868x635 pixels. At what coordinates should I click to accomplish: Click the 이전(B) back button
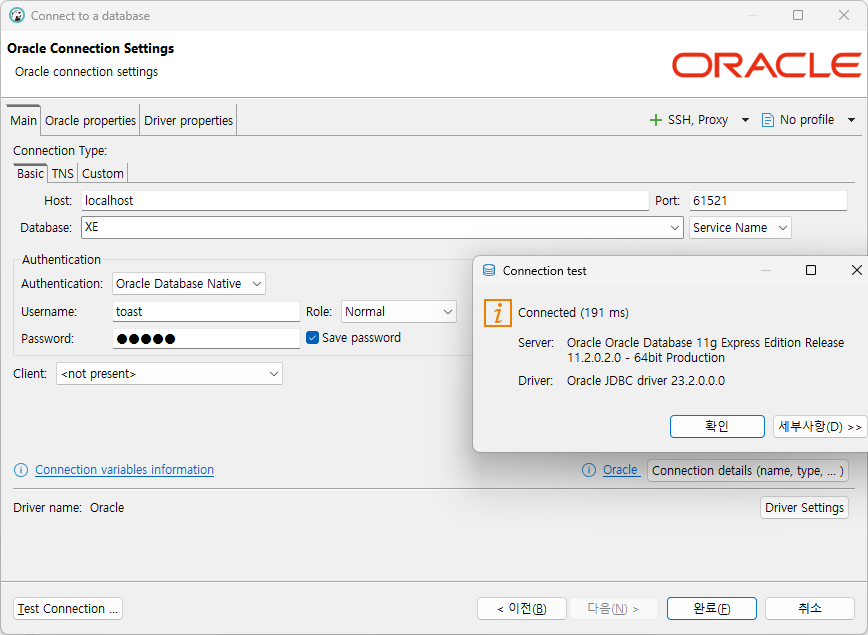521,608
